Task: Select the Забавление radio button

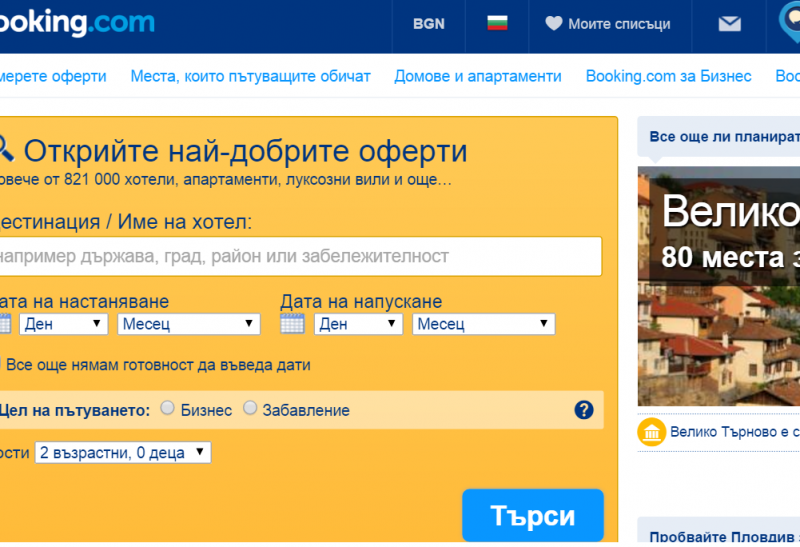Action: point(249,408)
